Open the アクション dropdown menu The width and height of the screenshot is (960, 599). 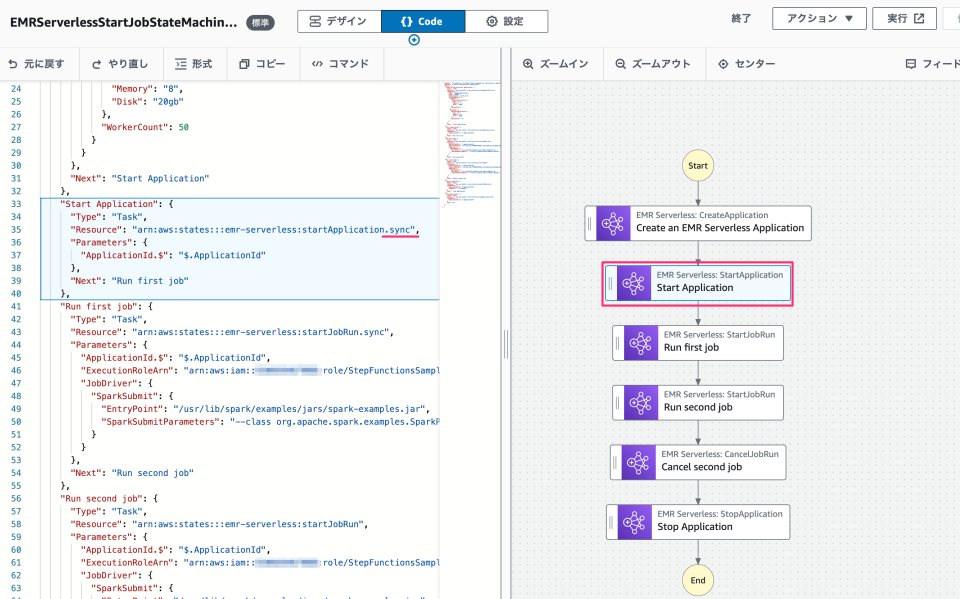[x=818, y=17]
